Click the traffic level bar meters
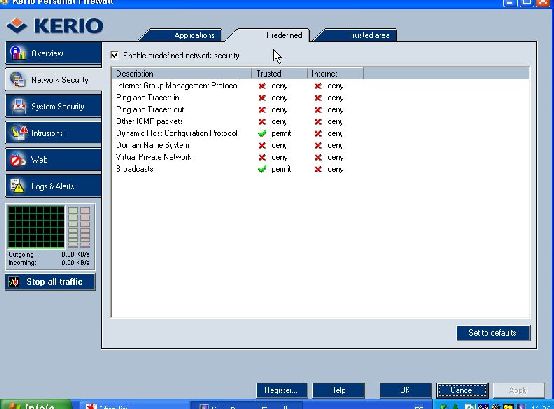Screen dimensions: 554x409 (x=79, y=227)
